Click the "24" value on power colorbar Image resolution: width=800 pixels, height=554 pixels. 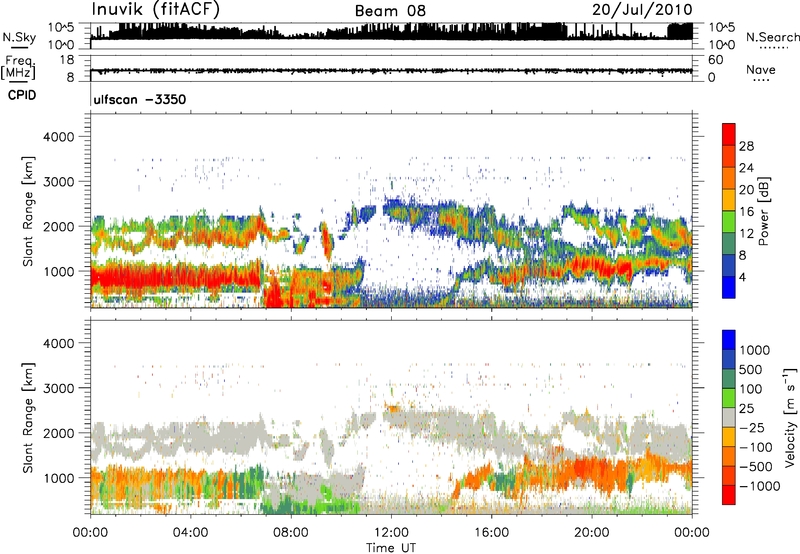746,168
